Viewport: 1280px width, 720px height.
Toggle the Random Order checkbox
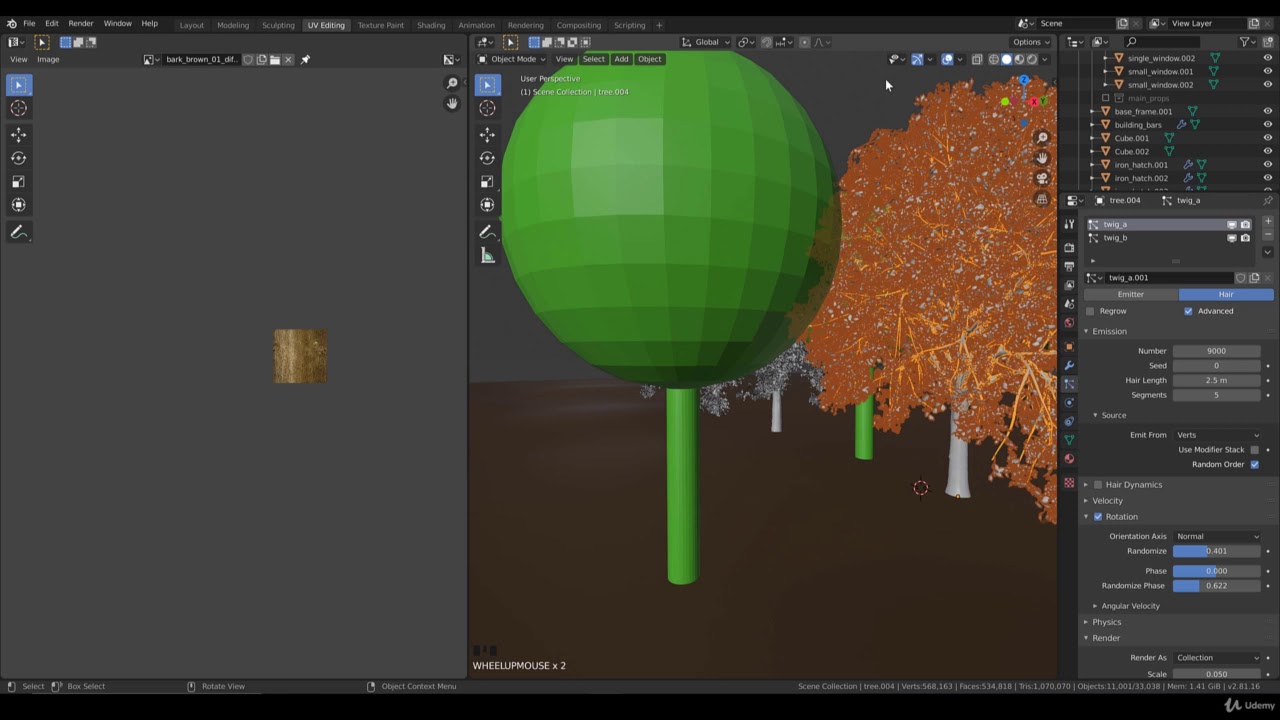coord(1255,464)
